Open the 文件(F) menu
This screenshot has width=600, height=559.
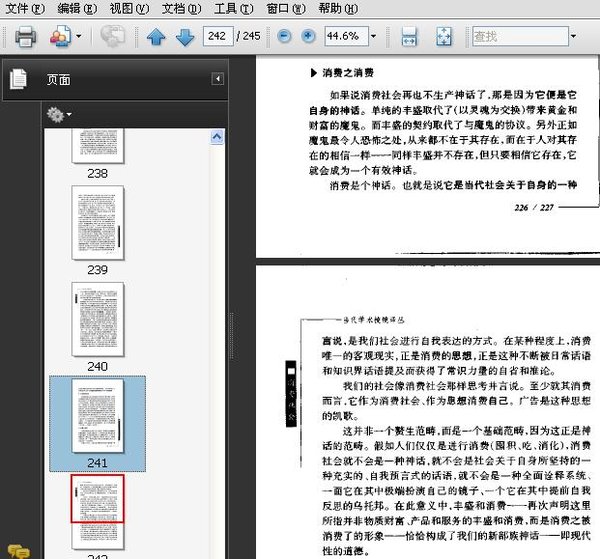(x=25, y=8)
